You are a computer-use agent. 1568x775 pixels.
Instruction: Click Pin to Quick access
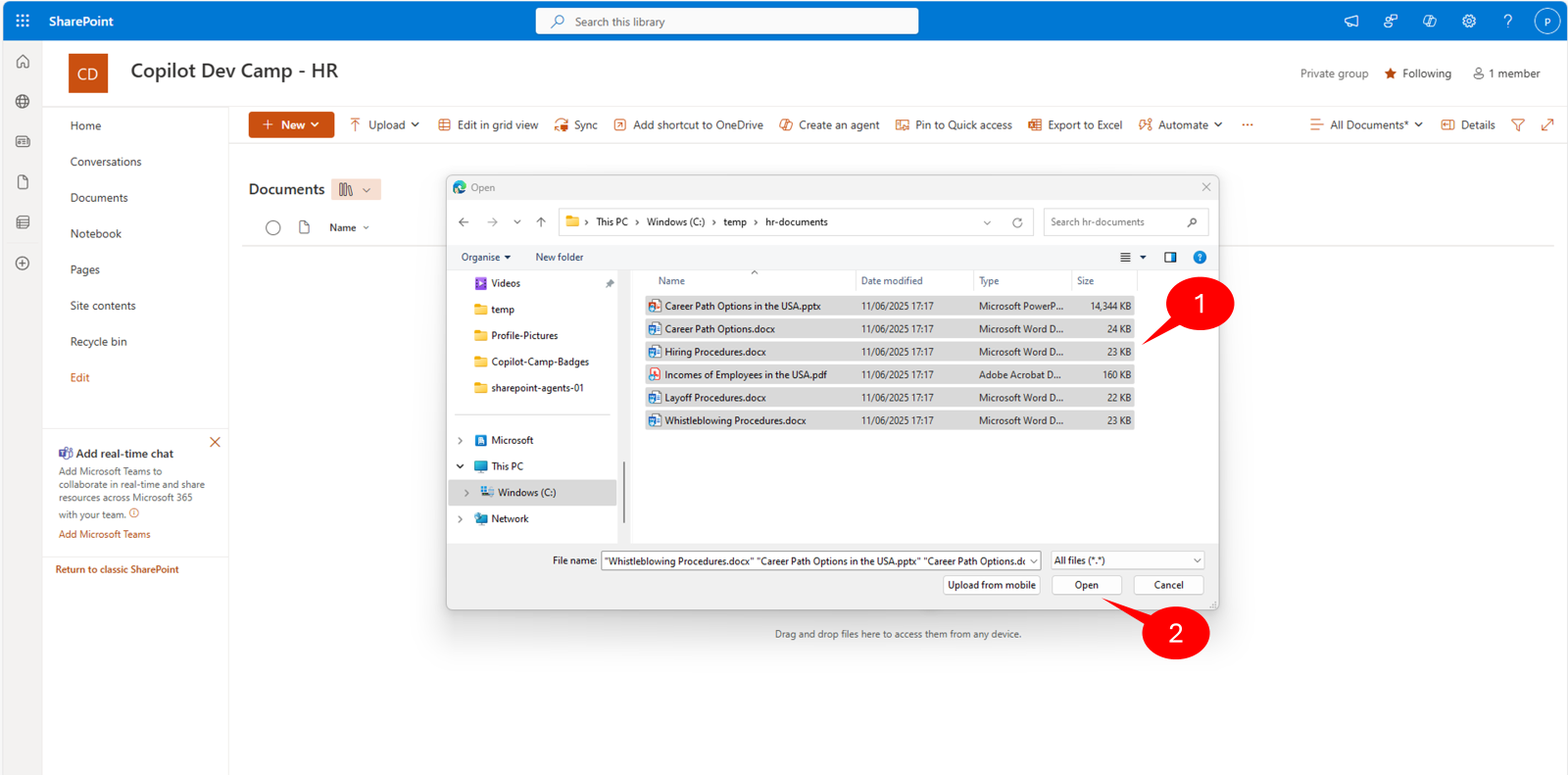954,124
